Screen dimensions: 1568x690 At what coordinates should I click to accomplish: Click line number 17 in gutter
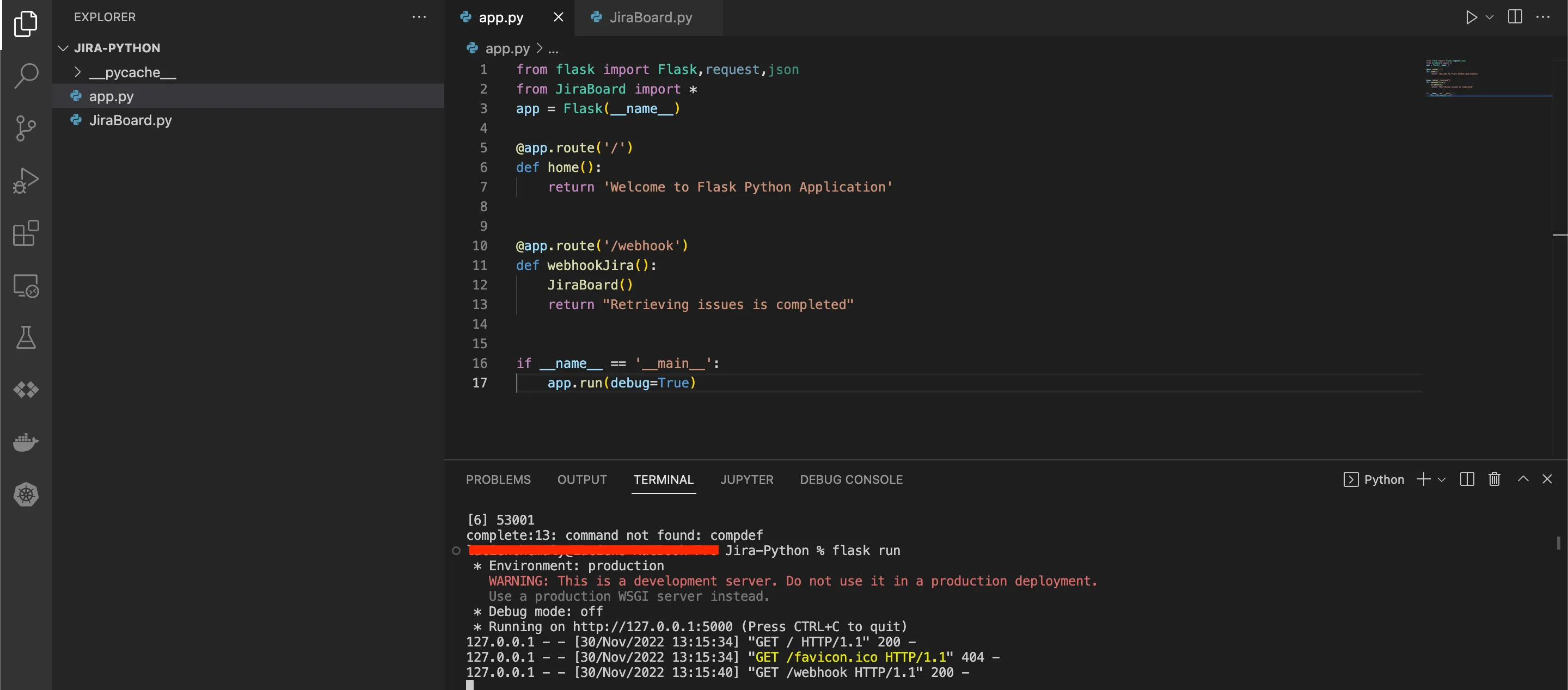coord(480,383)
